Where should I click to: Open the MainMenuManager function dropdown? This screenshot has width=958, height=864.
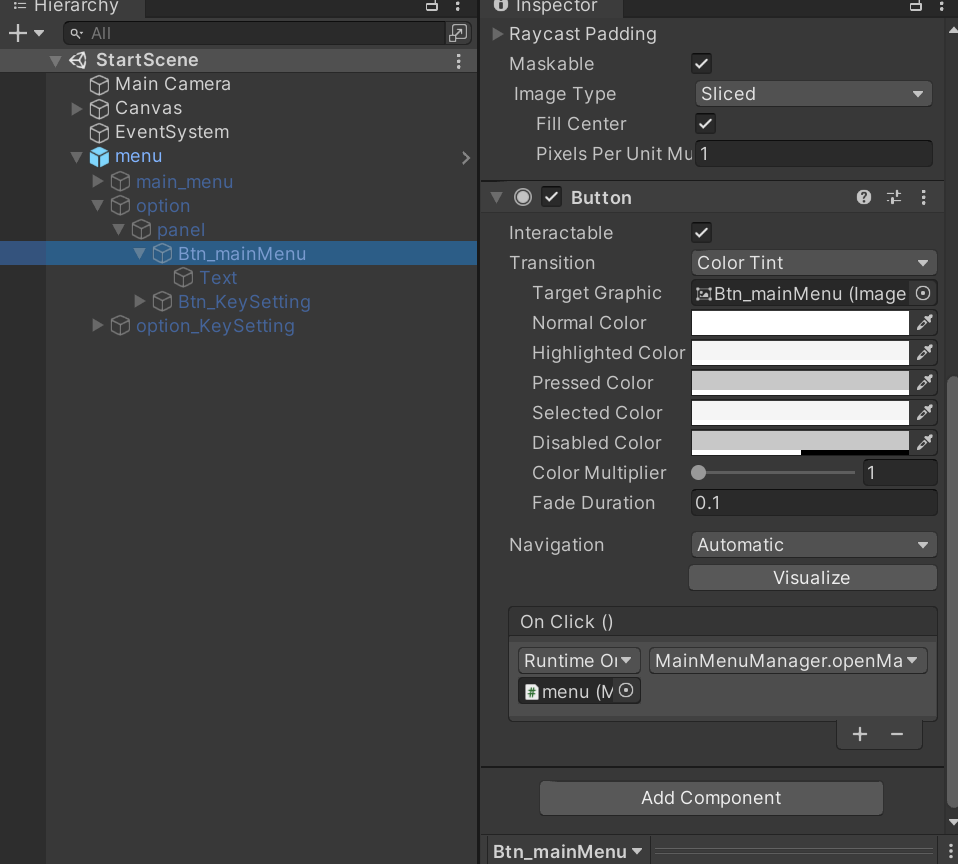point(788,661)
